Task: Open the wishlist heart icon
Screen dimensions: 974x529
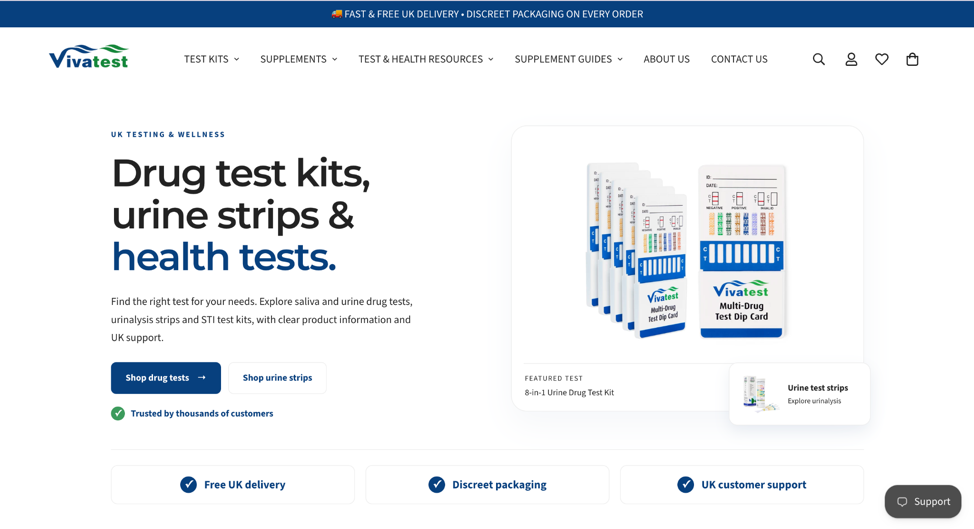Action: click(x=881, y=59)
